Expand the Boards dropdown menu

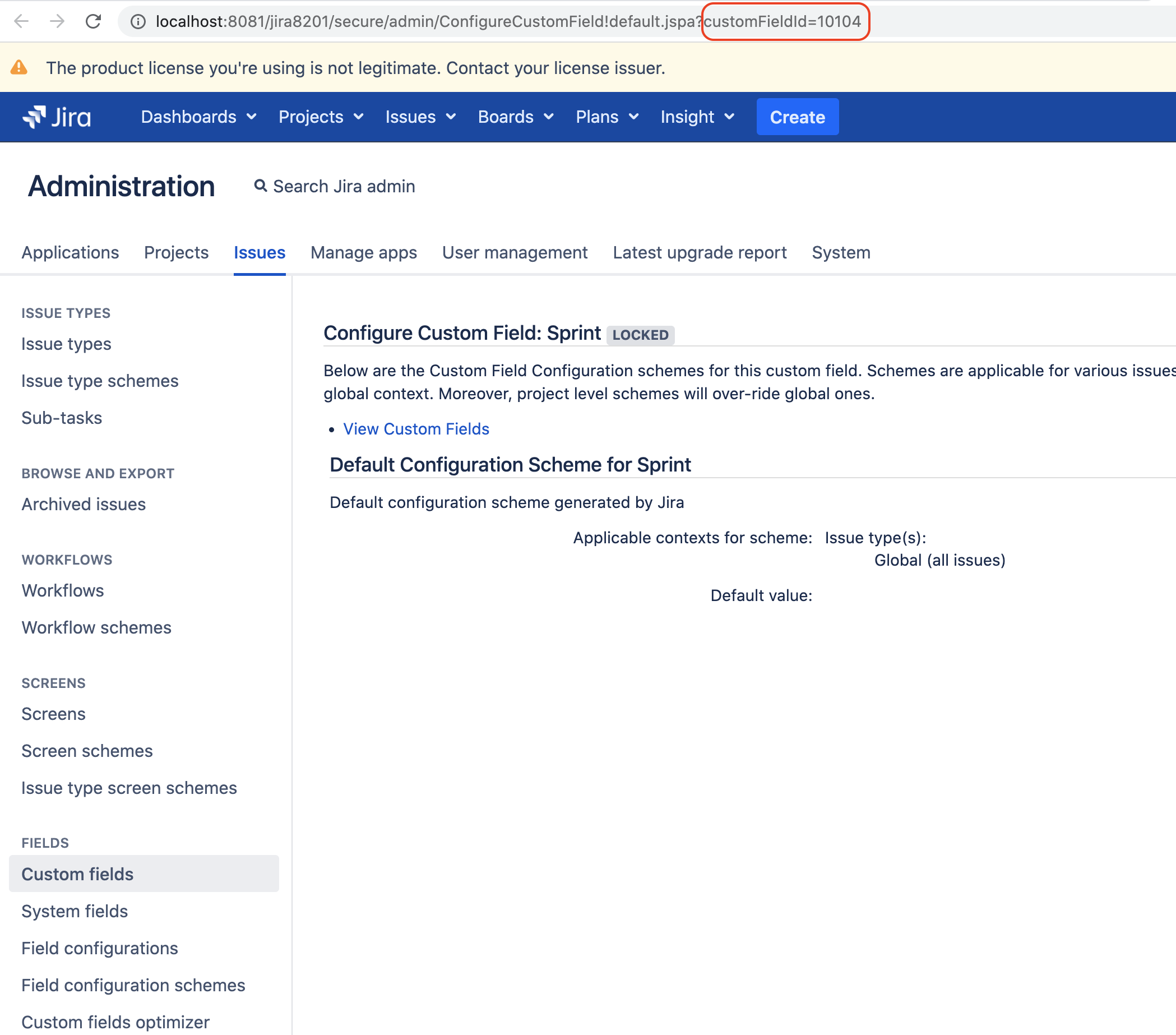pyautogui.click(x=516, y=117)
